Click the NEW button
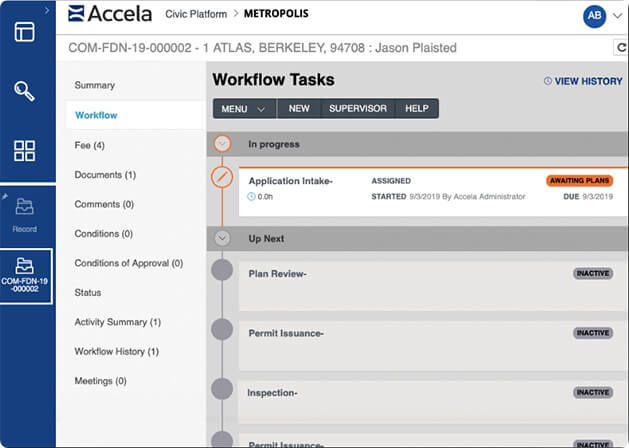629x448 pixels. [x=299, y=108]
